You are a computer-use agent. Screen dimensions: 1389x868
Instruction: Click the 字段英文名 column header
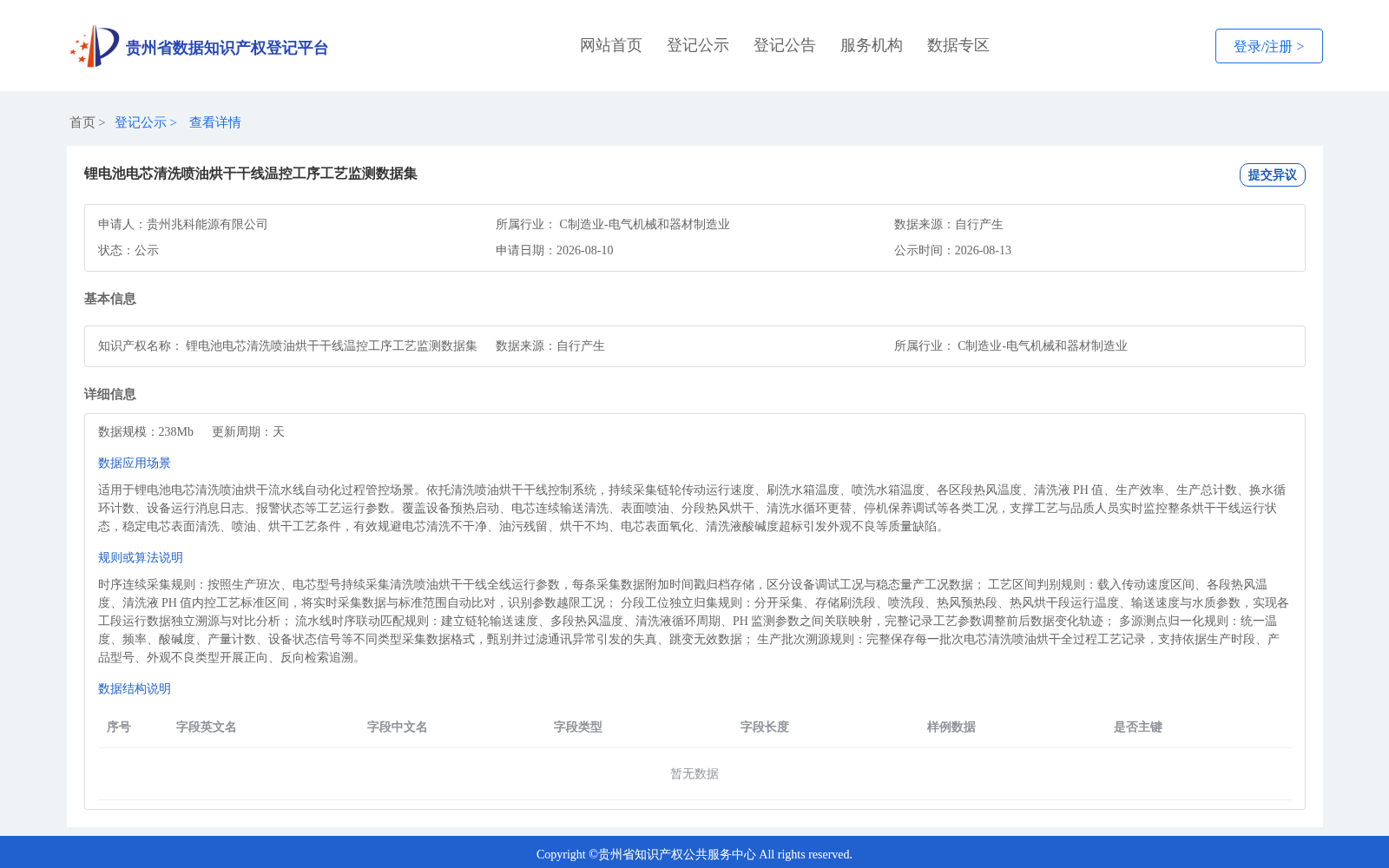(207, 727)
